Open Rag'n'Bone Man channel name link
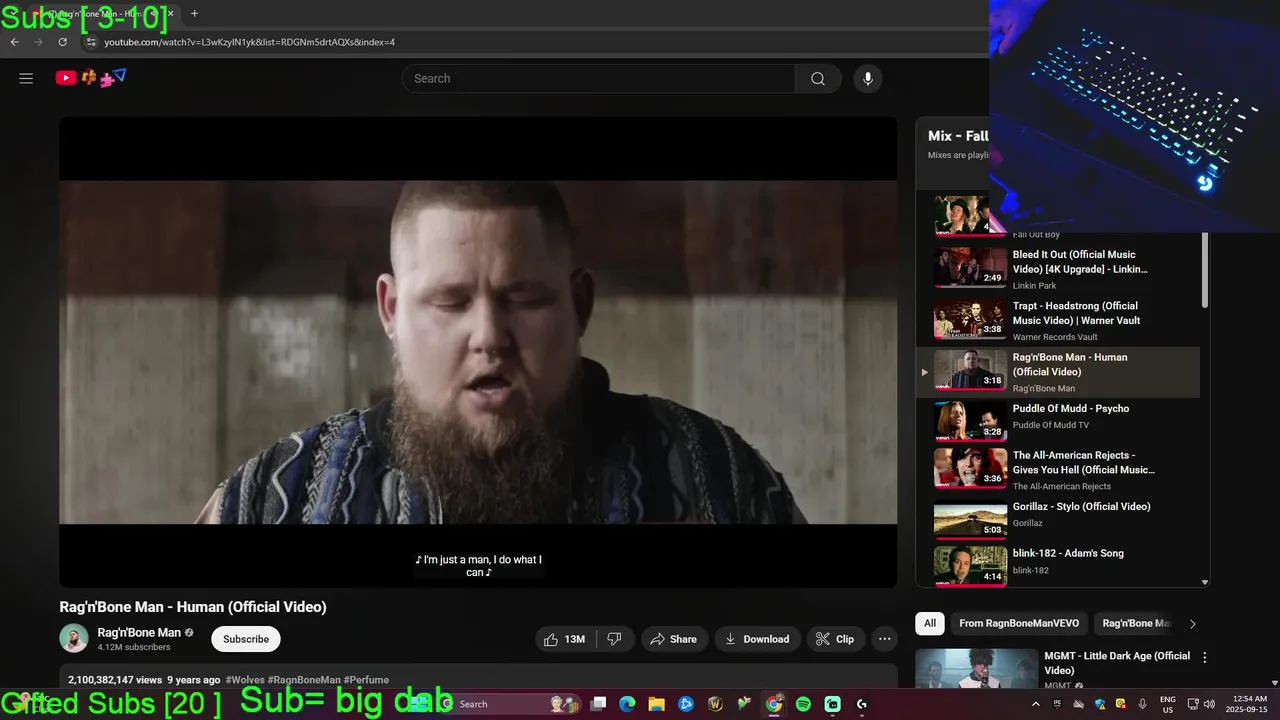Screen dimensions: 1280x720 (139, 632)
